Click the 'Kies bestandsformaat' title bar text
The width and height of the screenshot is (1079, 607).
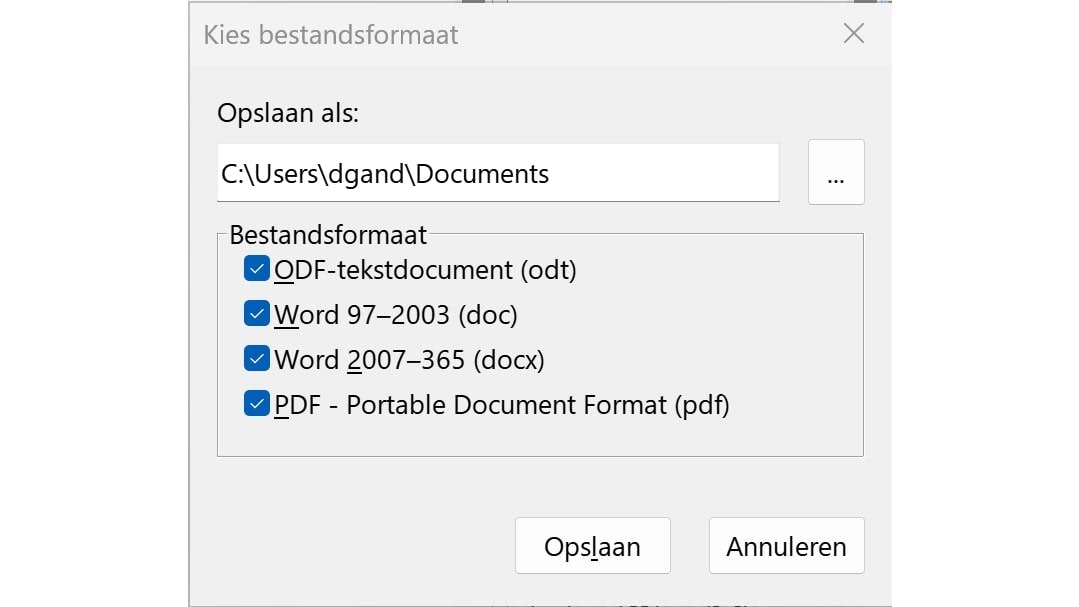[331, 35]
